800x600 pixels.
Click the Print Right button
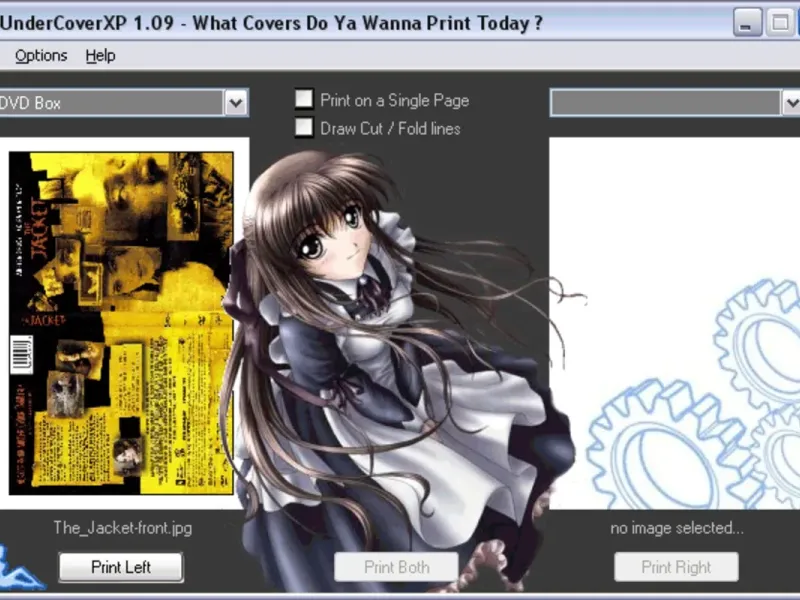click(676, 567)
